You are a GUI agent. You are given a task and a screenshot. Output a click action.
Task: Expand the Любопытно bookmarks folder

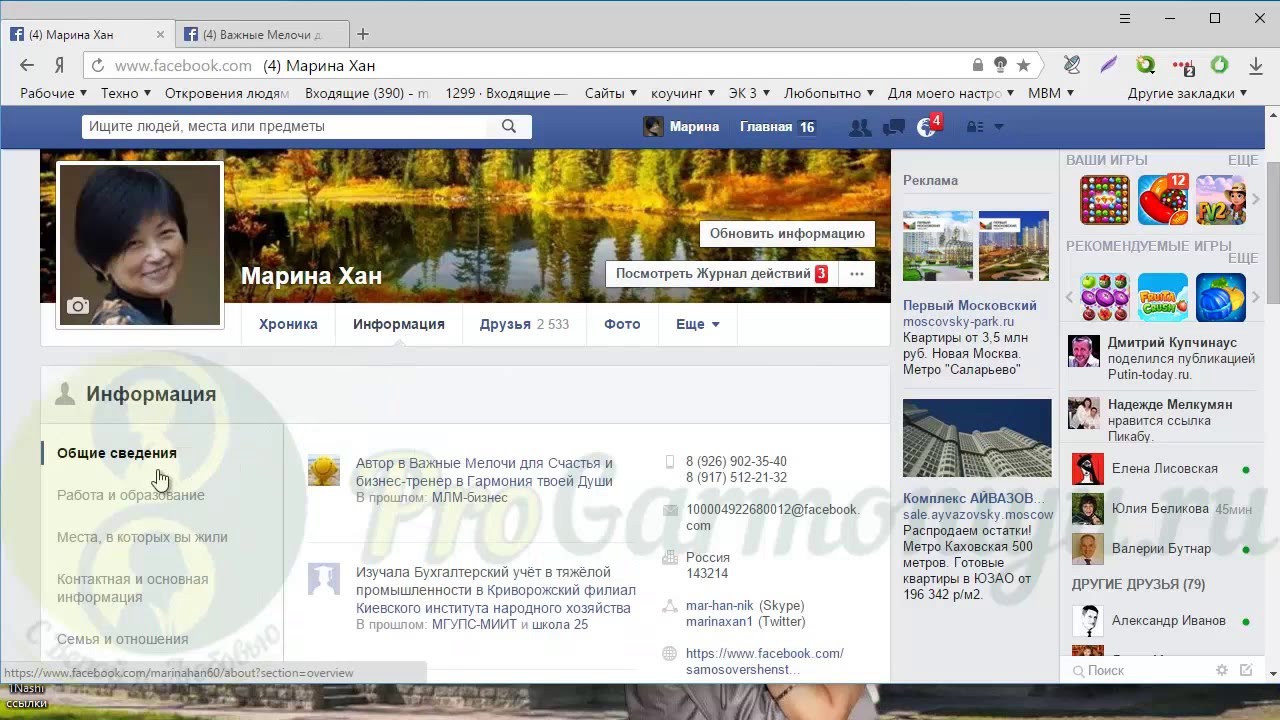click(x=829, y=93)
